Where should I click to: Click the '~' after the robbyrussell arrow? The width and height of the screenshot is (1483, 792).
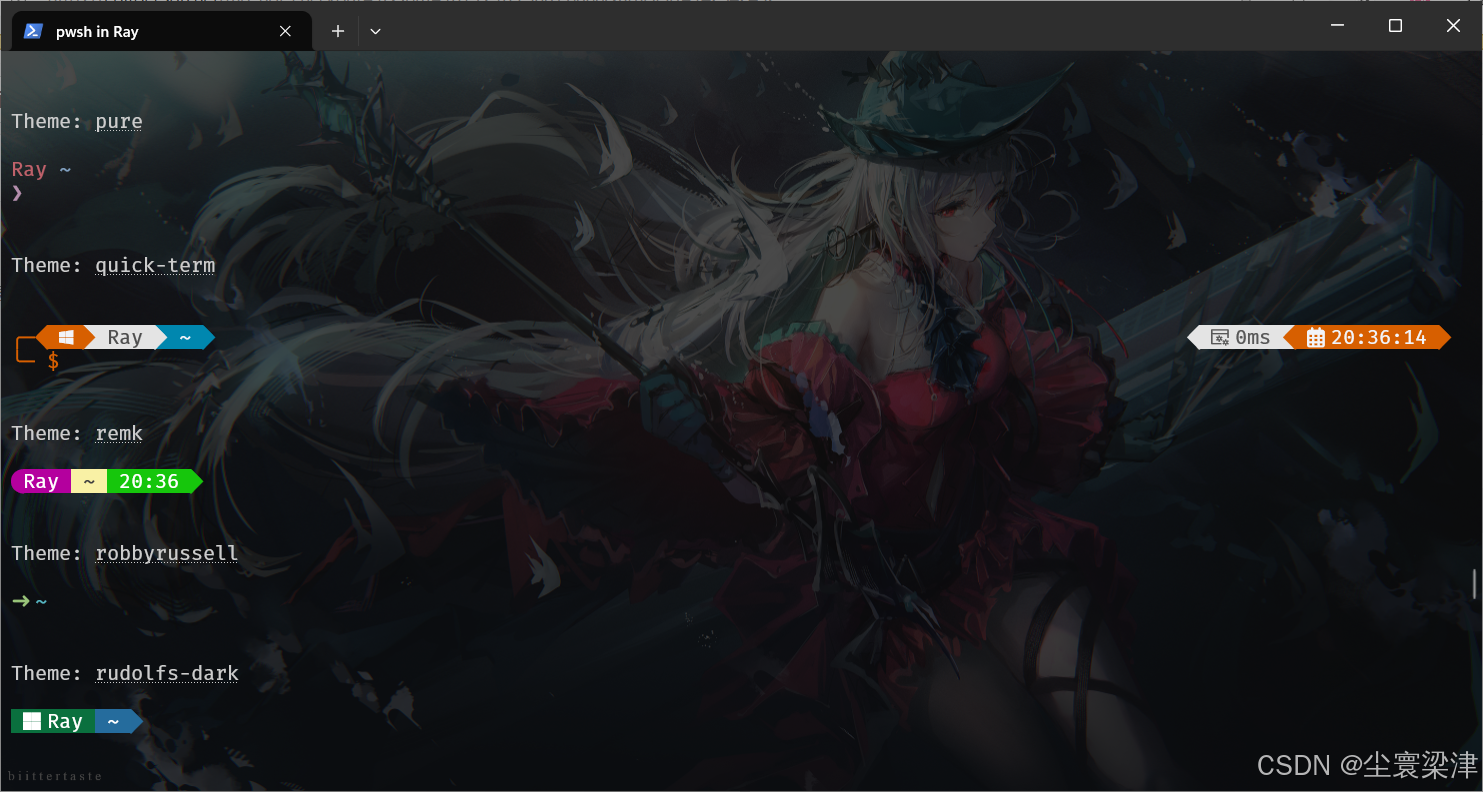[x=41, y=601]
